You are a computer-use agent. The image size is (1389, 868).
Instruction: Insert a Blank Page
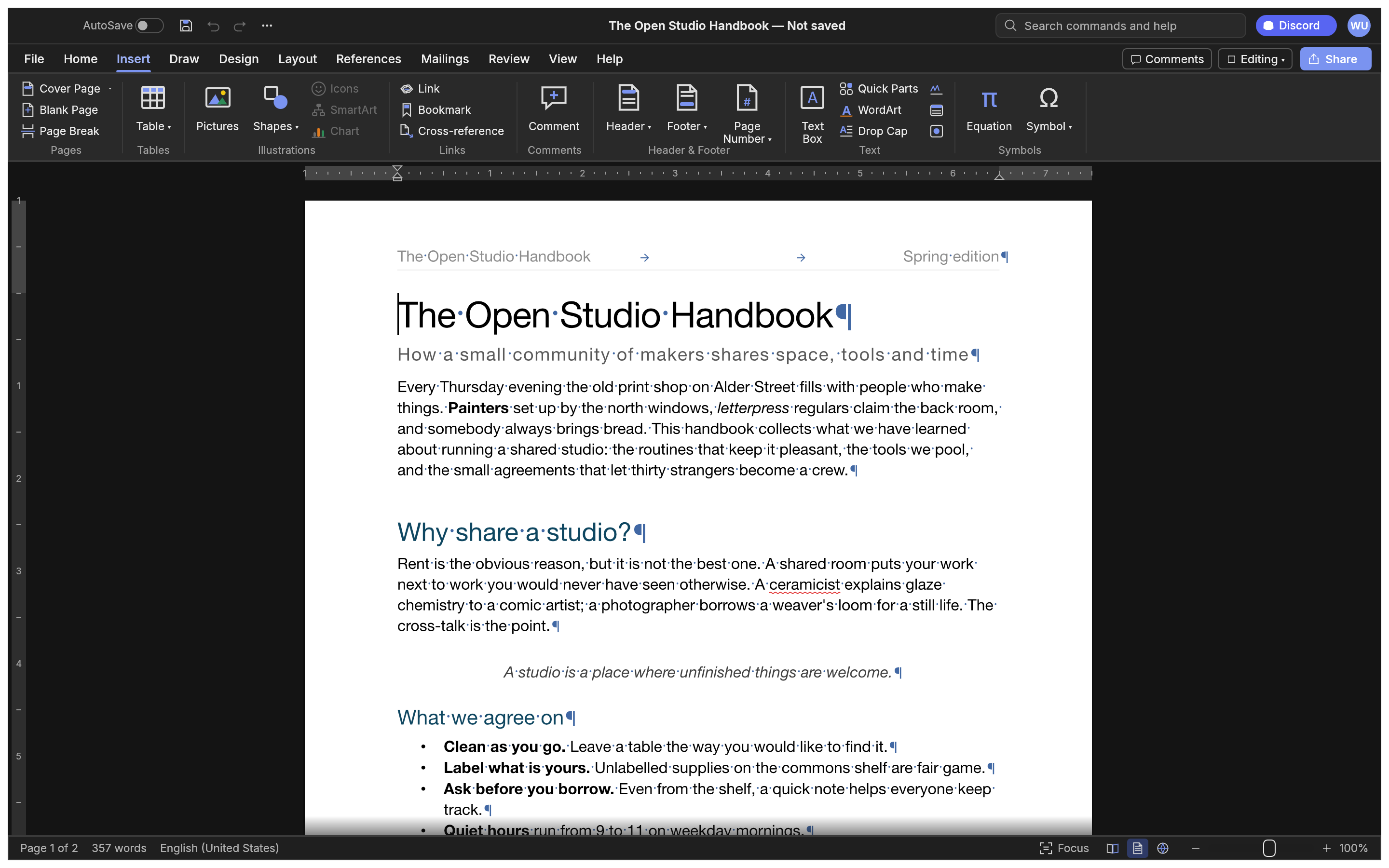tap(60, 109)
